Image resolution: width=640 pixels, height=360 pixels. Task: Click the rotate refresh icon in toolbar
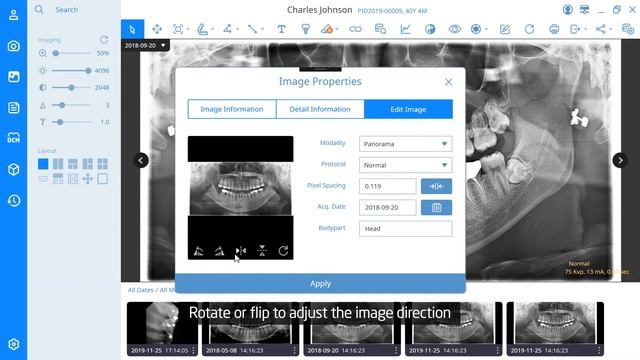529,29
